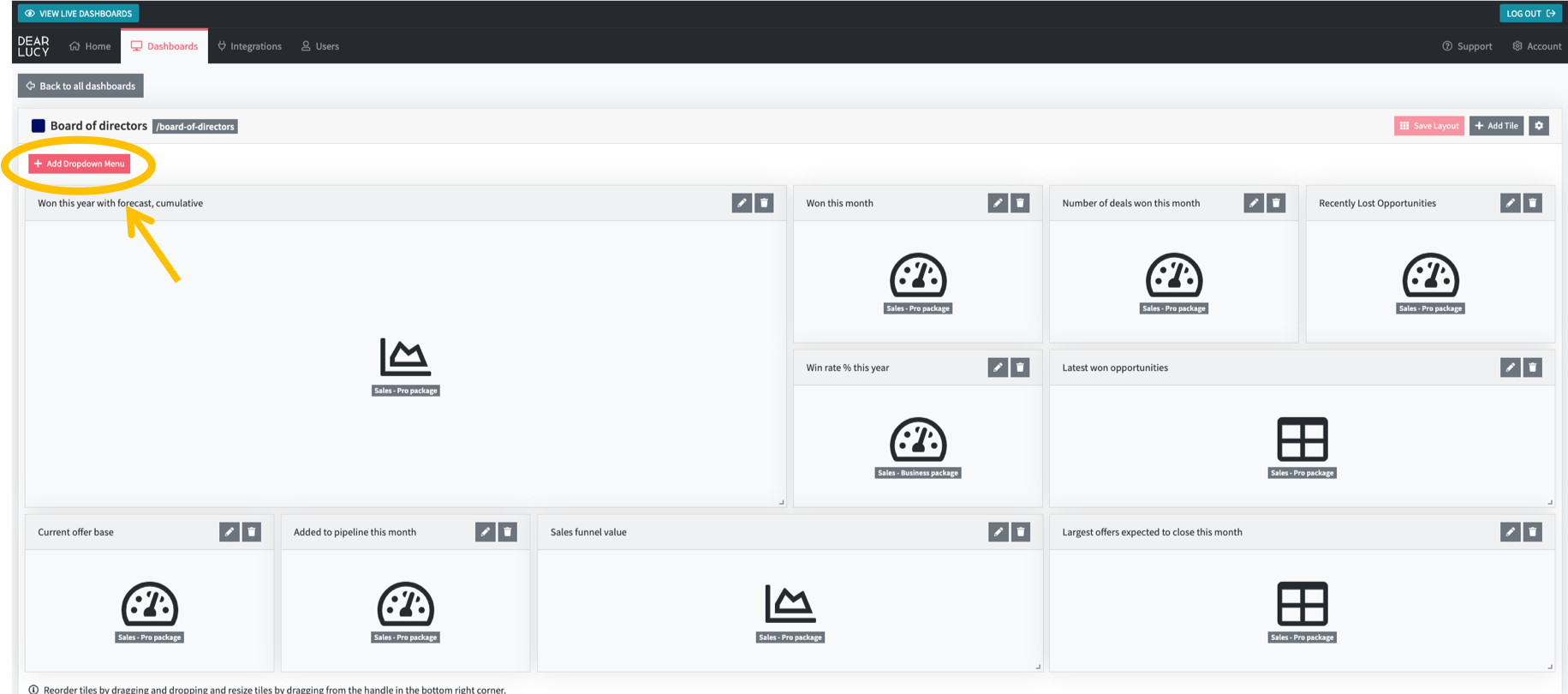Click resize handle of cumulative forecast tile

click(782, 502)
